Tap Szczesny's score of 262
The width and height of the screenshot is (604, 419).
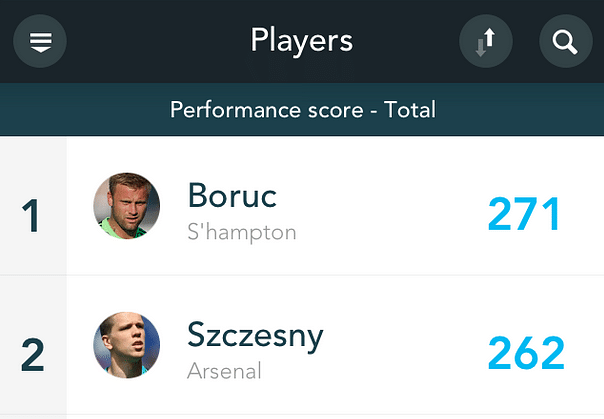[526, 354]
